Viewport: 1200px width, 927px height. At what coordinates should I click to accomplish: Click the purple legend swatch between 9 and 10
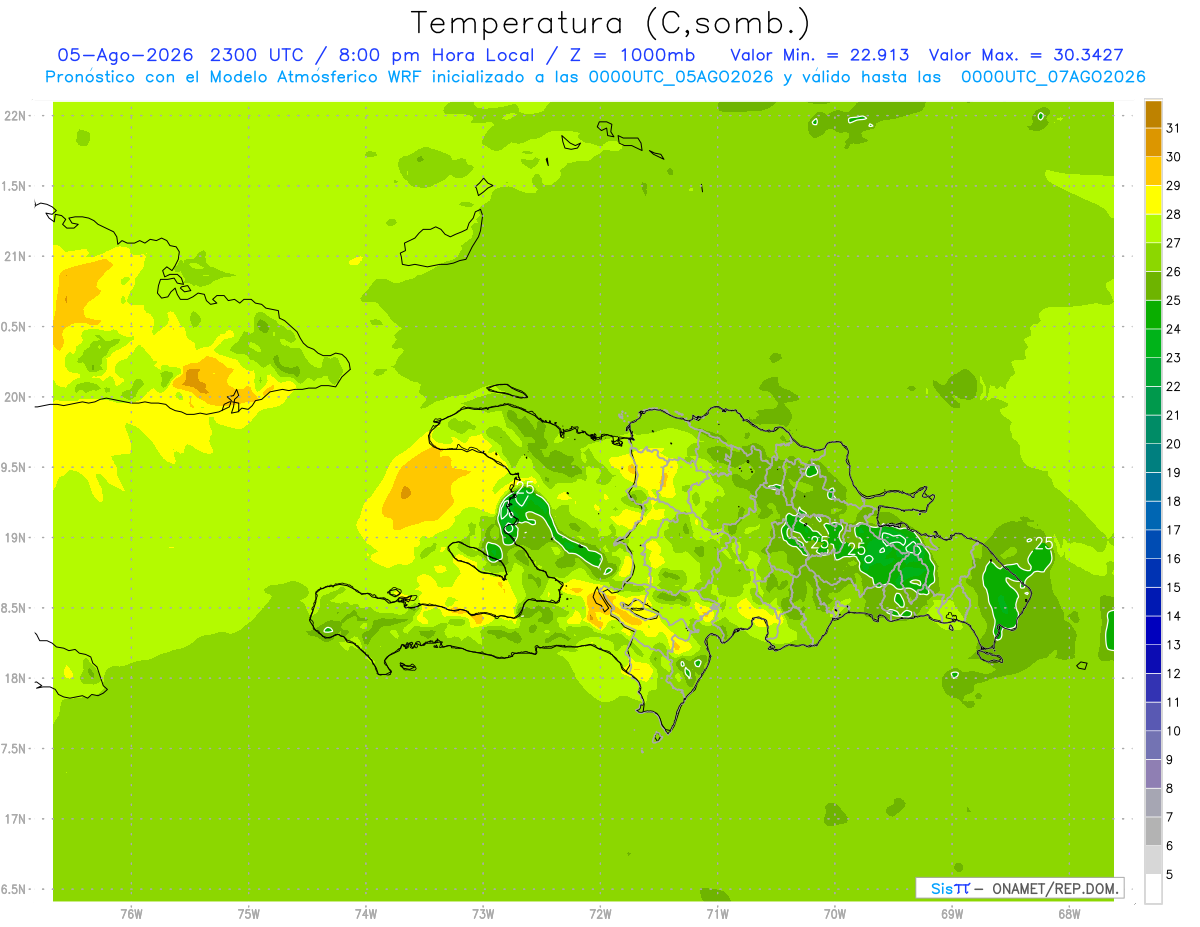point(1153,745)
